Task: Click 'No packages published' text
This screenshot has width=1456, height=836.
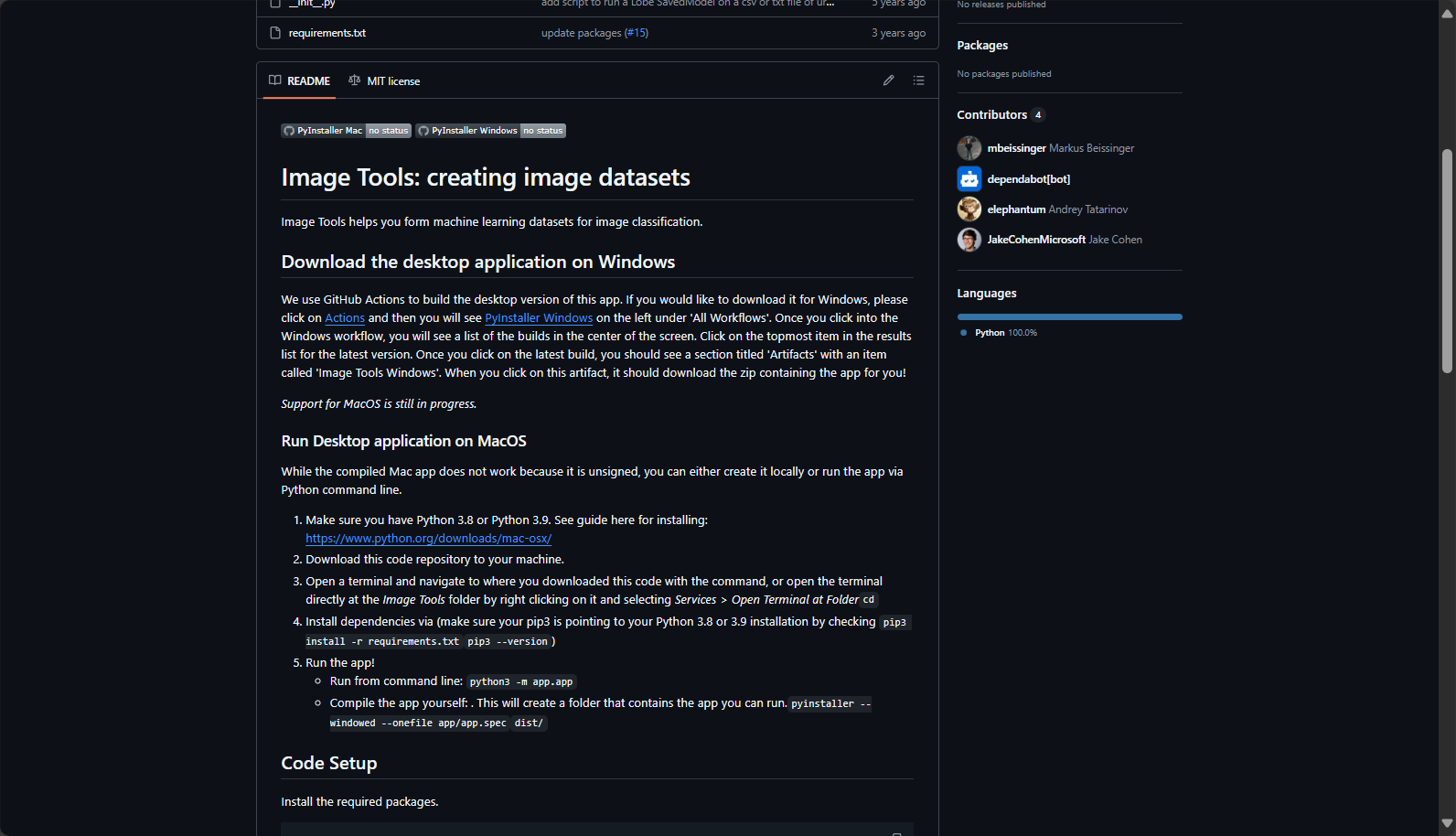Action: [1004, 74]
